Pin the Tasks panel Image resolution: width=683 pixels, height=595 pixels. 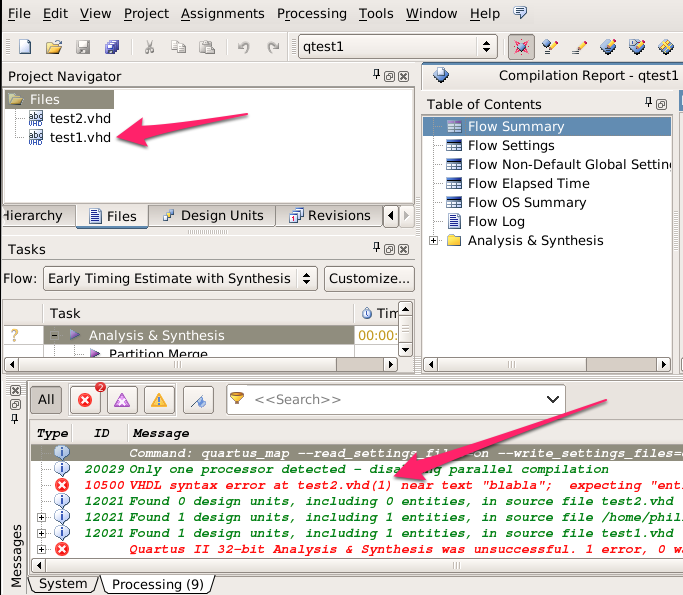pyautogui.click(x=376, y=247)
